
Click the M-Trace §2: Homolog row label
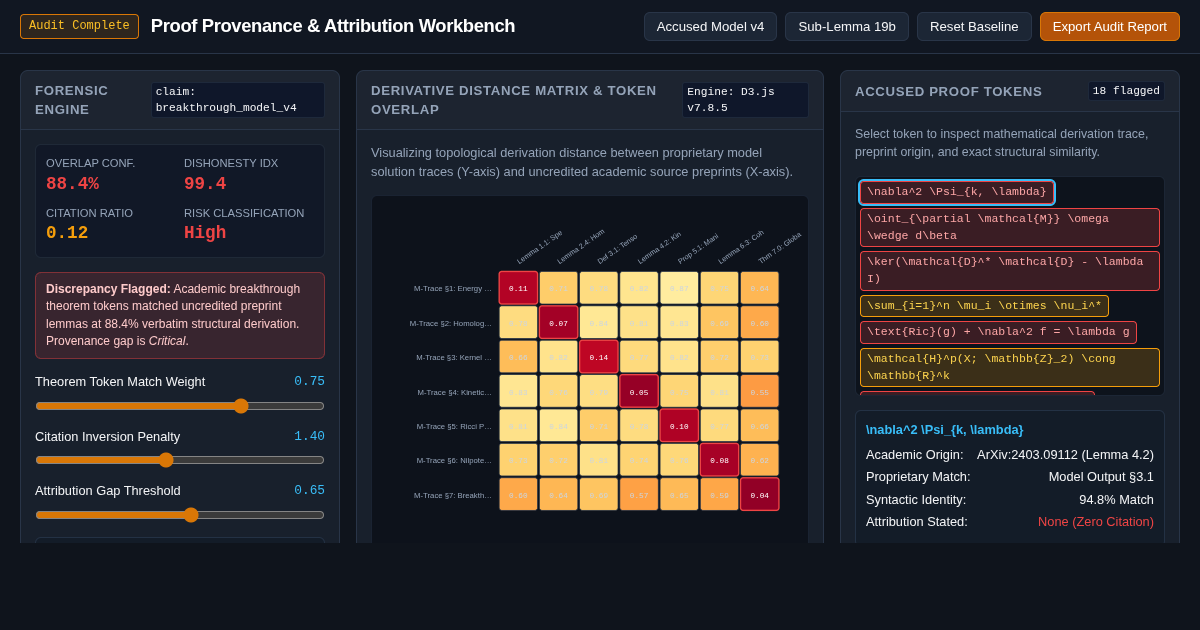pyautogui.click(x=451, y=323)
